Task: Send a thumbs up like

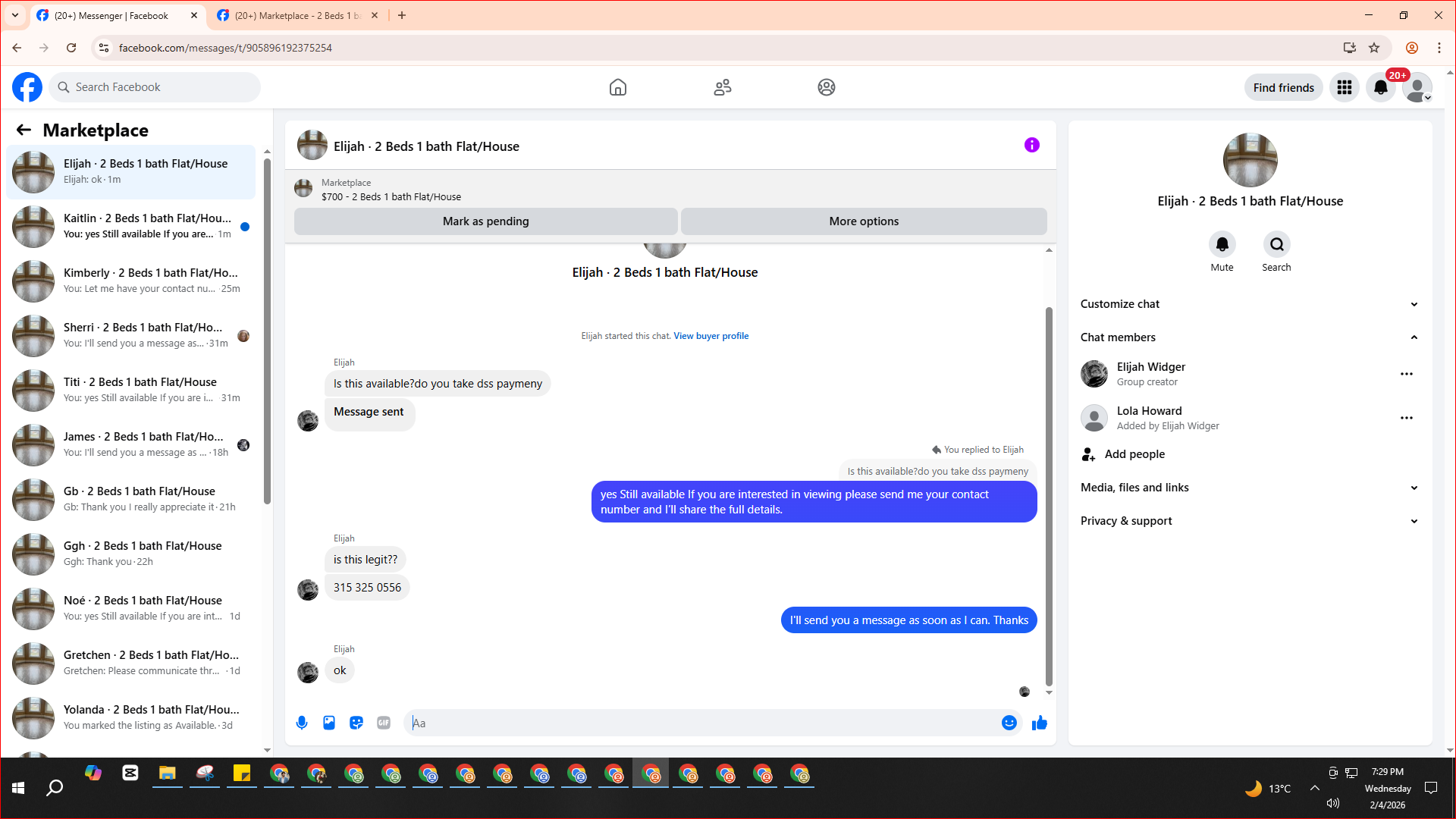Action: [1039, 723]
